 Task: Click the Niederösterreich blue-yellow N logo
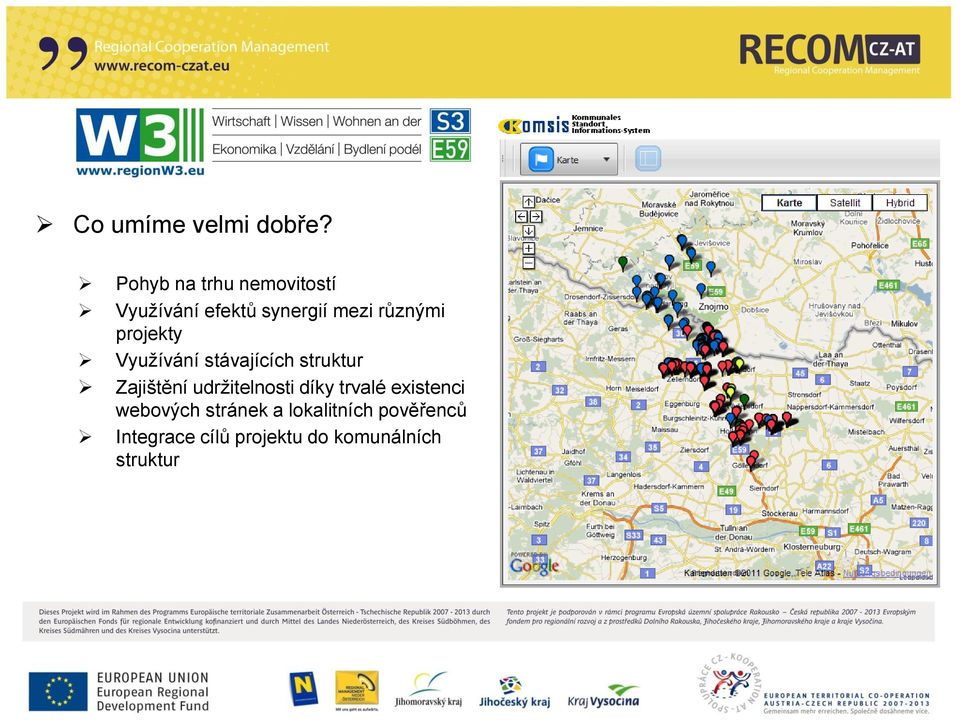tap(303, 688)
